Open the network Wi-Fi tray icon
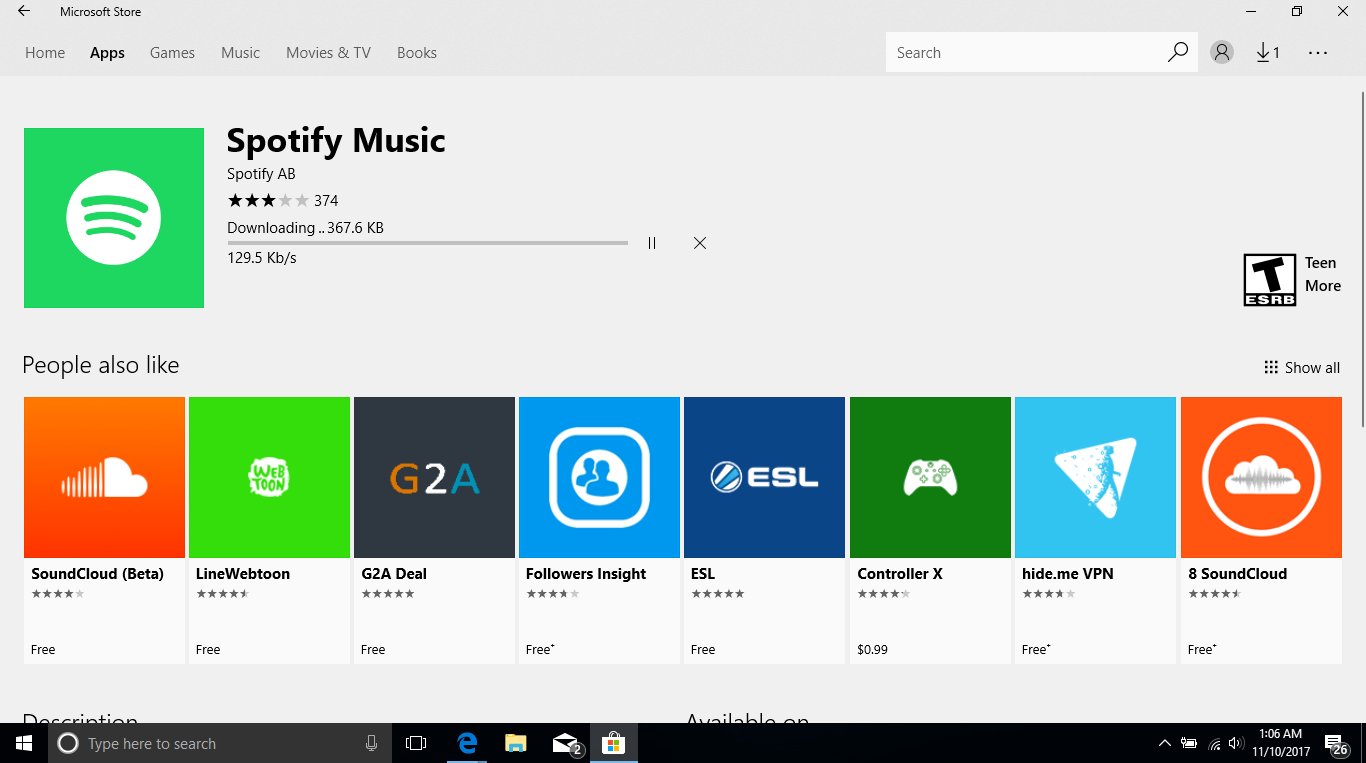 [x=1214, y=743]
